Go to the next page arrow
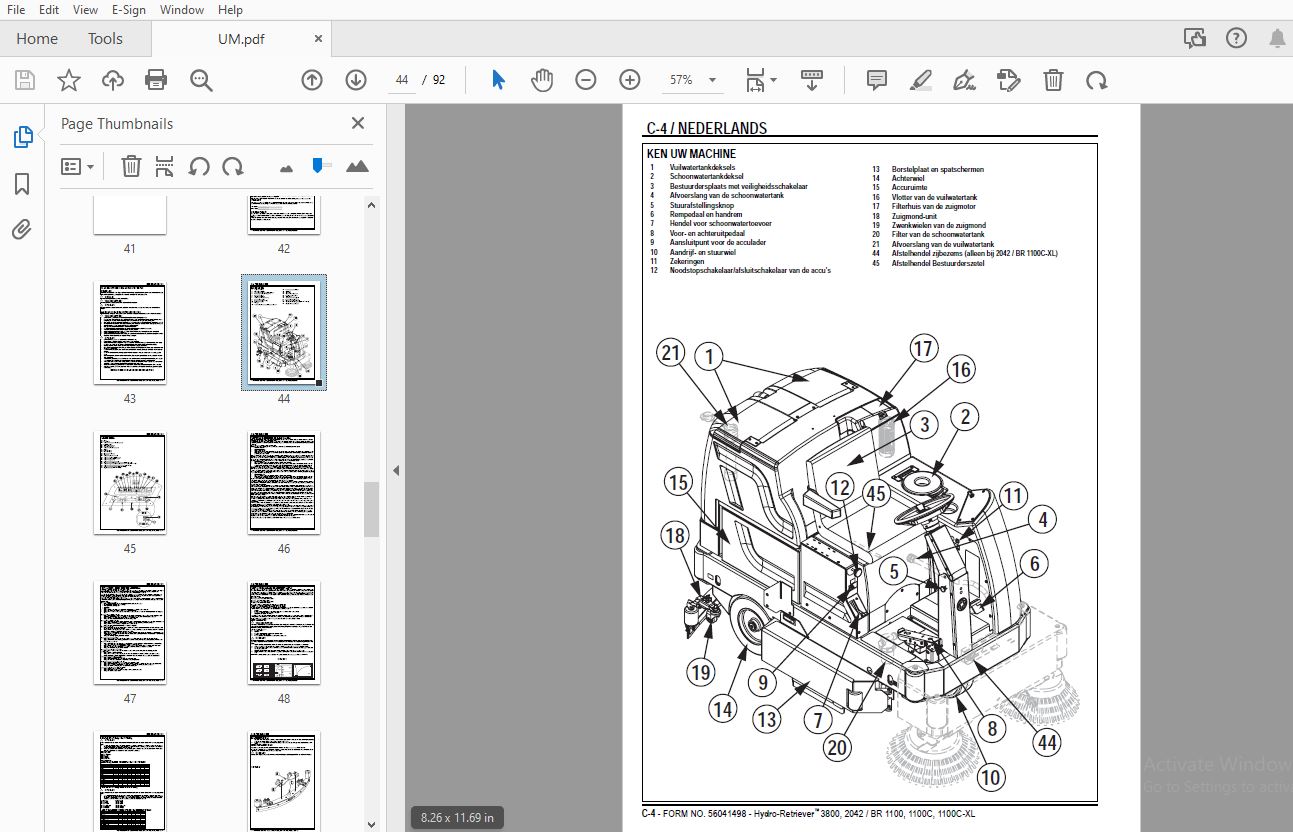Viewport: 1293px width, 832px height. click(356, 80)
